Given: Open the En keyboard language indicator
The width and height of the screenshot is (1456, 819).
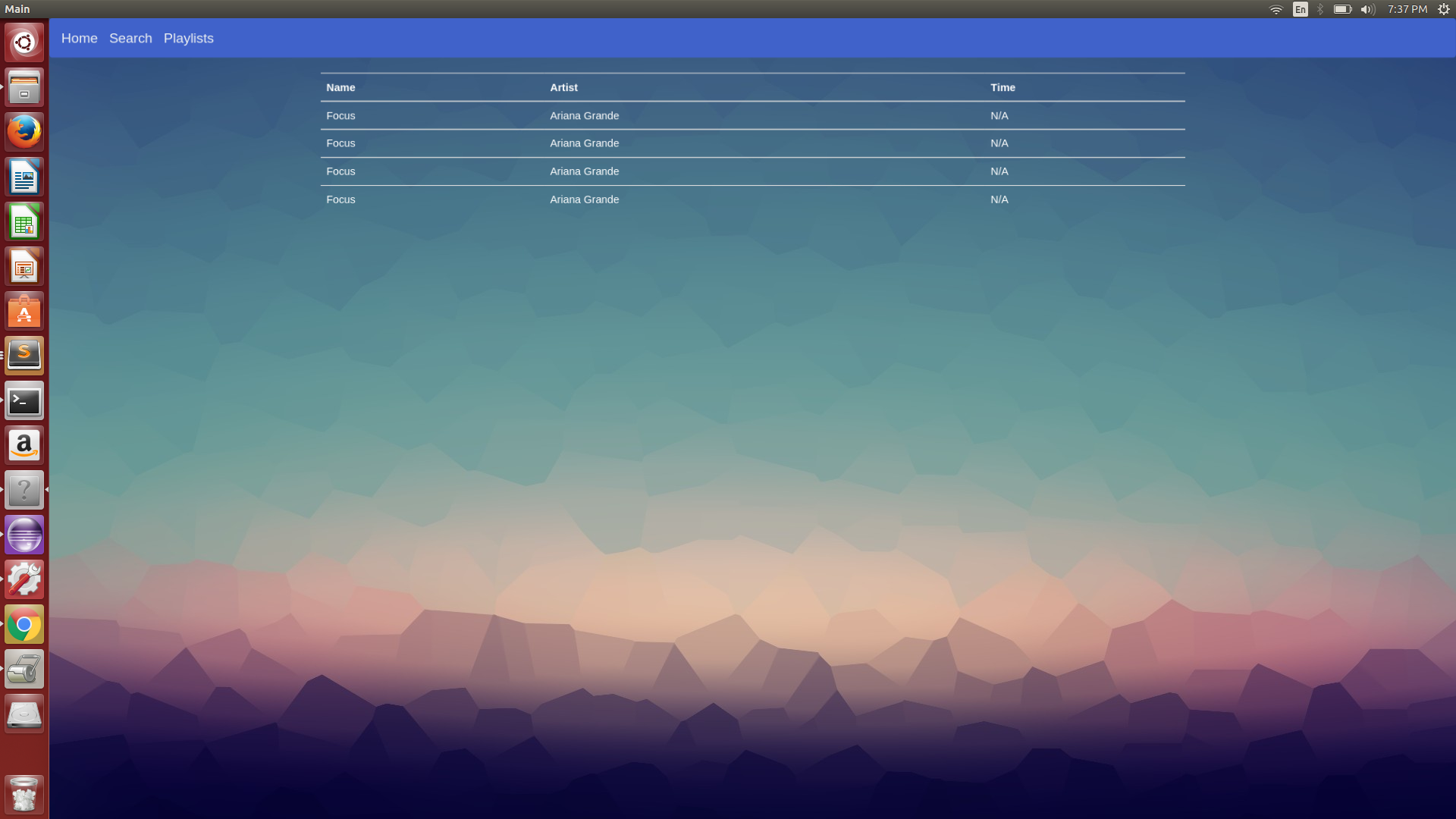Looking at the screenshot, I should 1300,9.
